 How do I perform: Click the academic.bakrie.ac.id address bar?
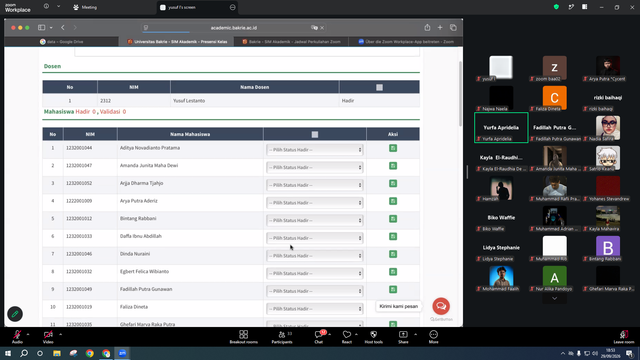pos(233,28)
